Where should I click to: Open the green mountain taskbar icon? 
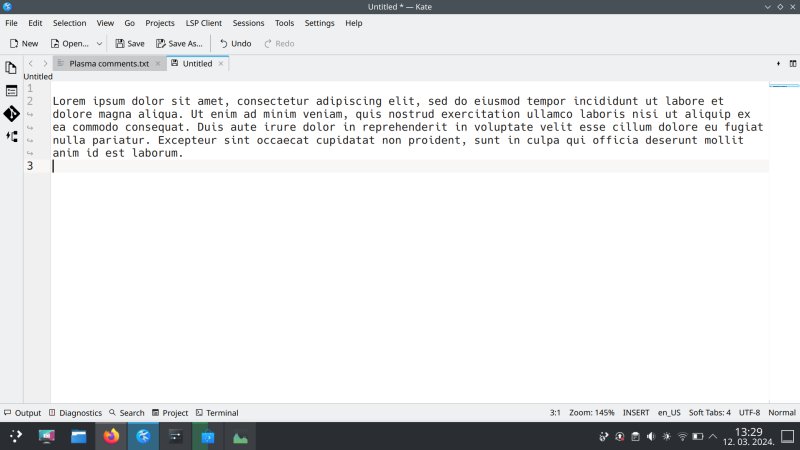240,437
